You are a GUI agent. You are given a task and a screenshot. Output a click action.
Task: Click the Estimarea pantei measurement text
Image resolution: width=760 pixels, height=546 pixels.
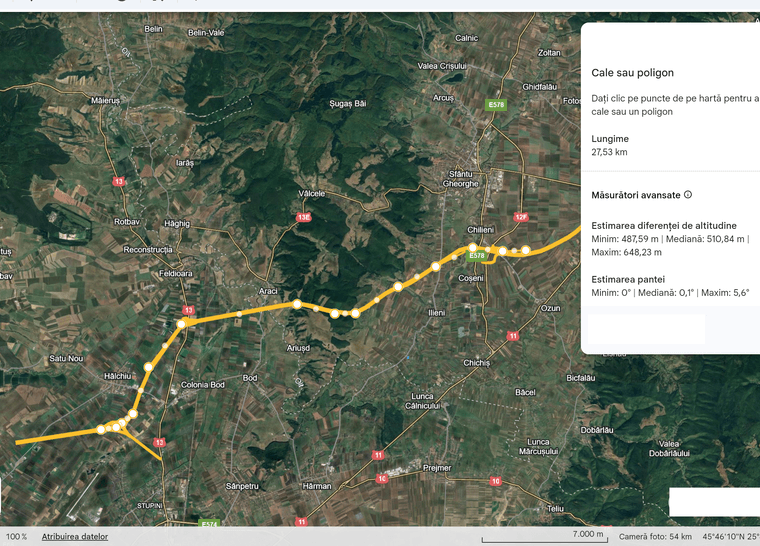coord(640,278)
